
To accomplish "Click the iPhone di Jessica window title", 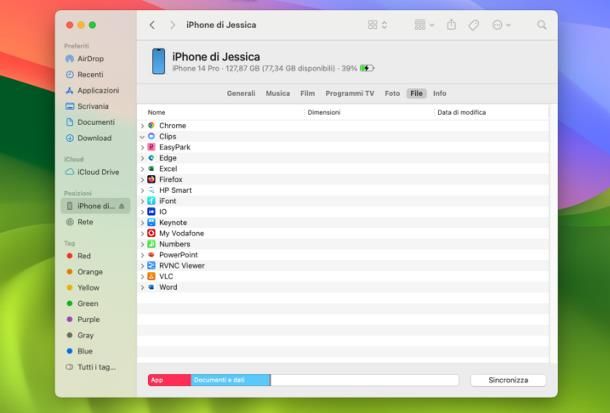I will (221, 25).
